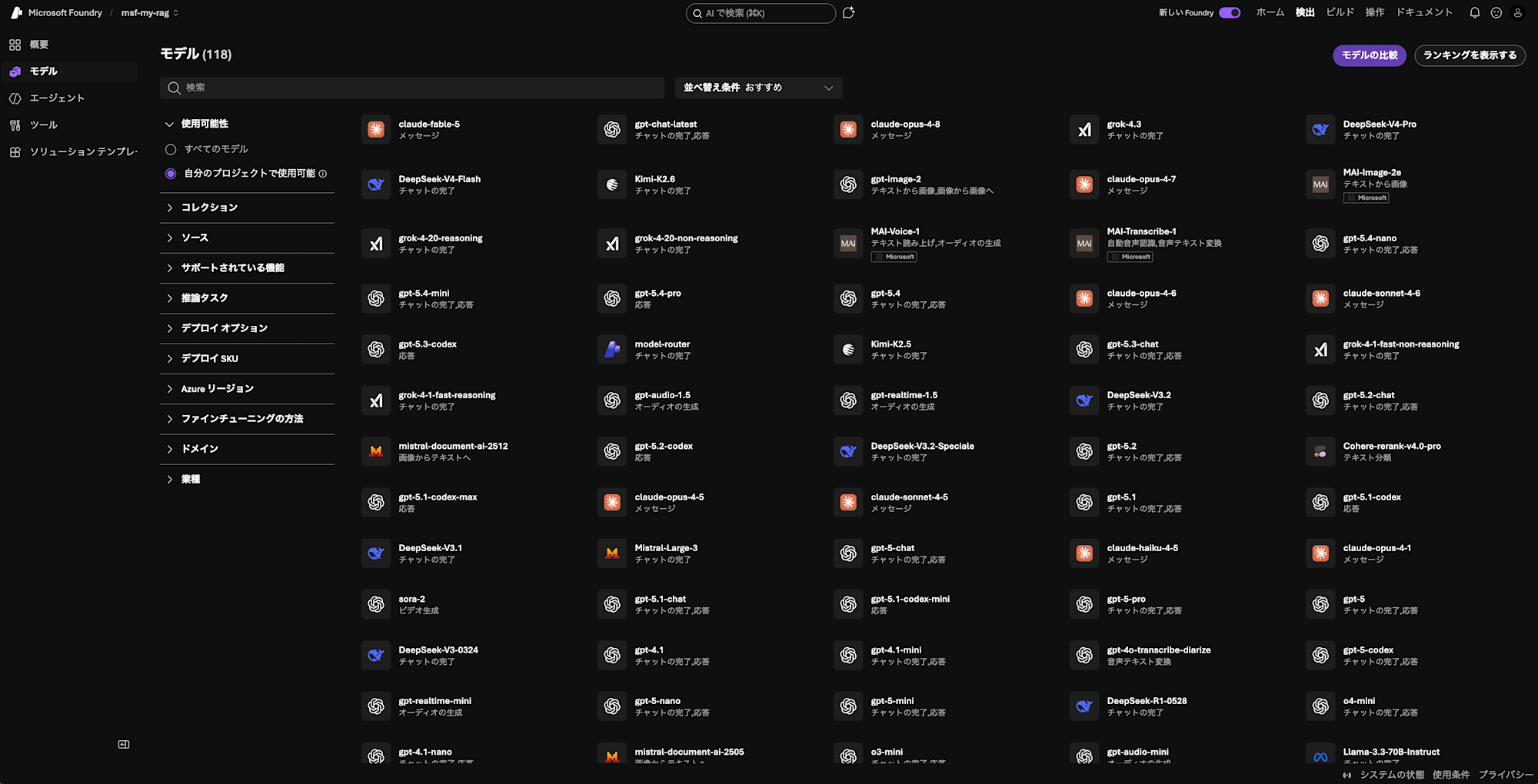
Task: Open the システムの状態 link
Action: (x=1392, y=775)
